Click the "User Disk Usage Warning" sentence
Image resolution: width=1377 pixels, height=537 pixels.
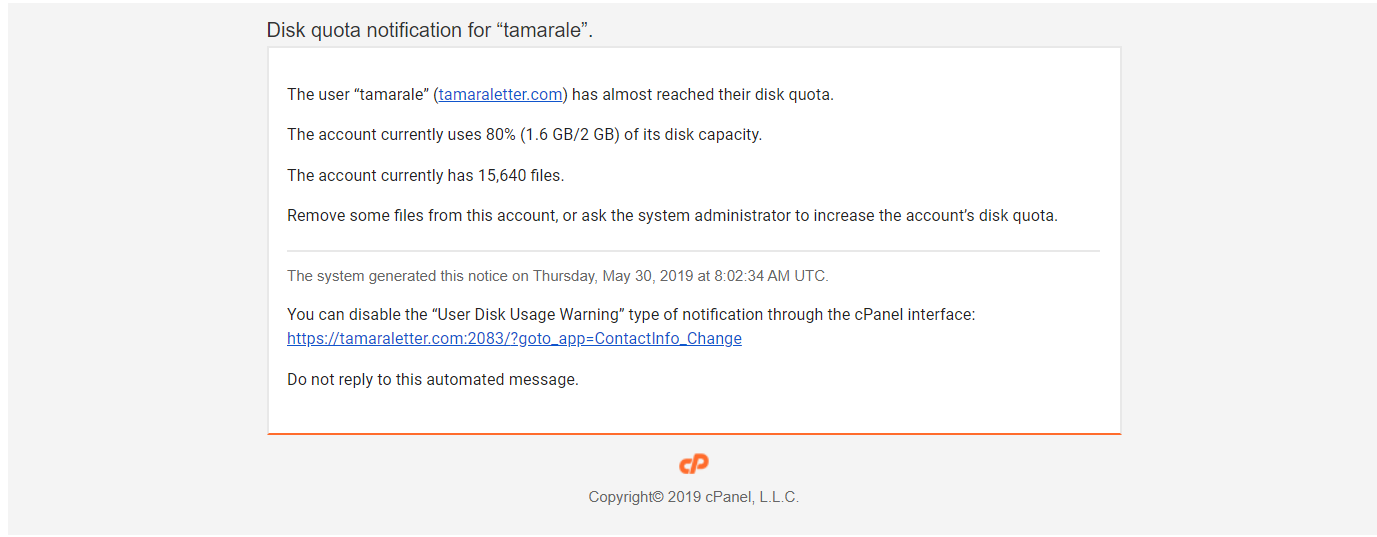(x=631, y=315)
